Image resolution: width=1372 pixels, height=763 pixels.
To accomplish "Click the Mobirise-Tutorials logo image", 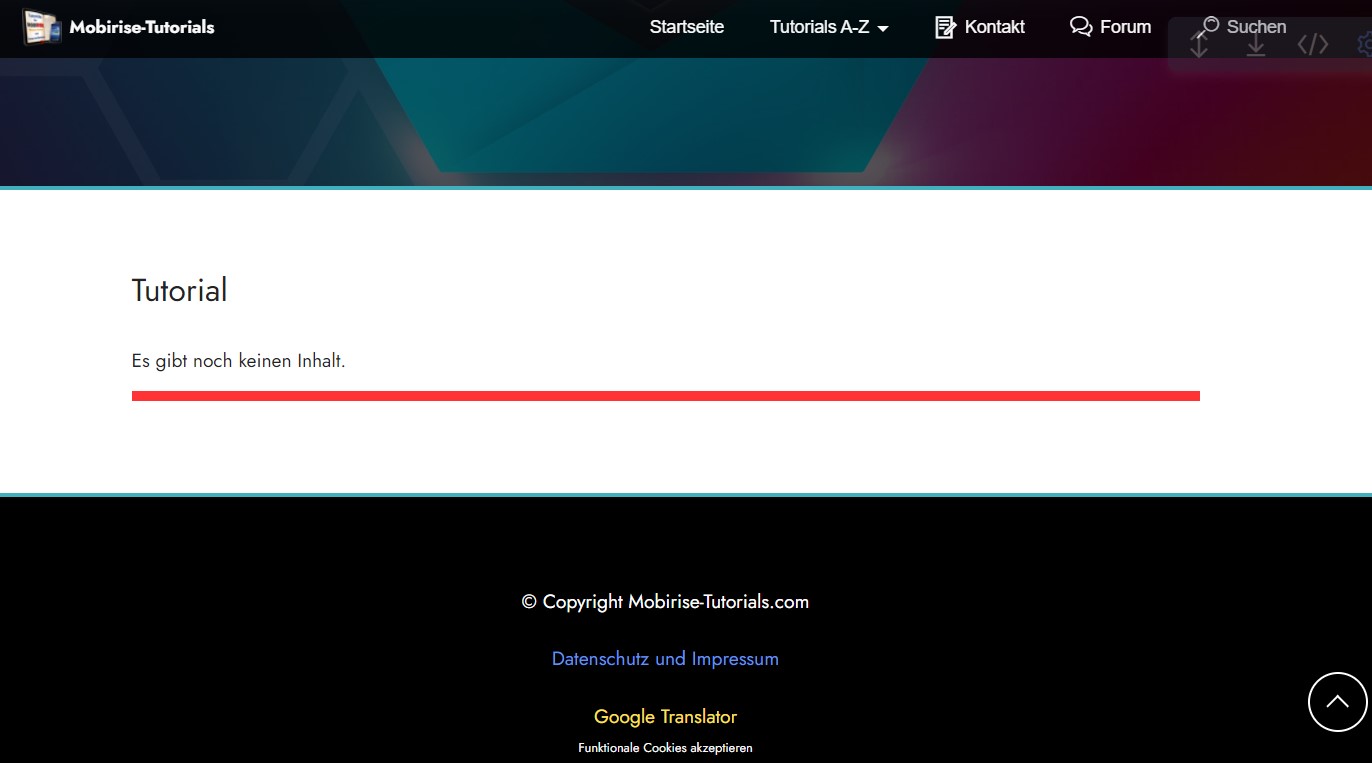I will coord(42,27).
